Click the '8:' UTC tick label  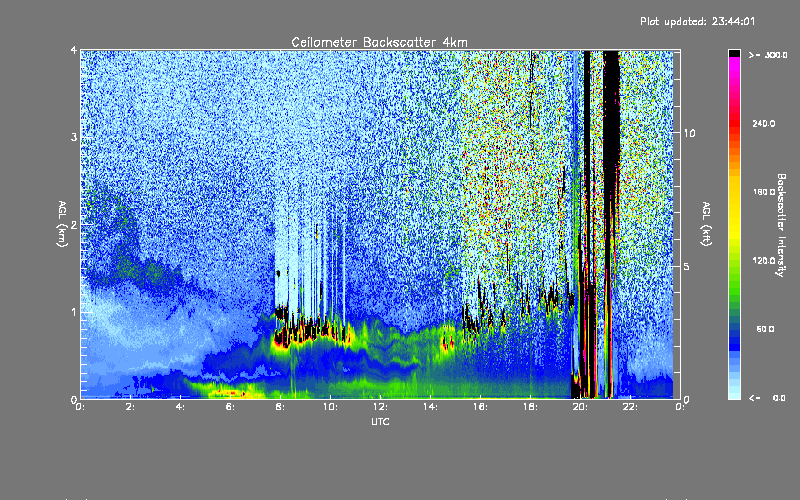pos(281,407)
